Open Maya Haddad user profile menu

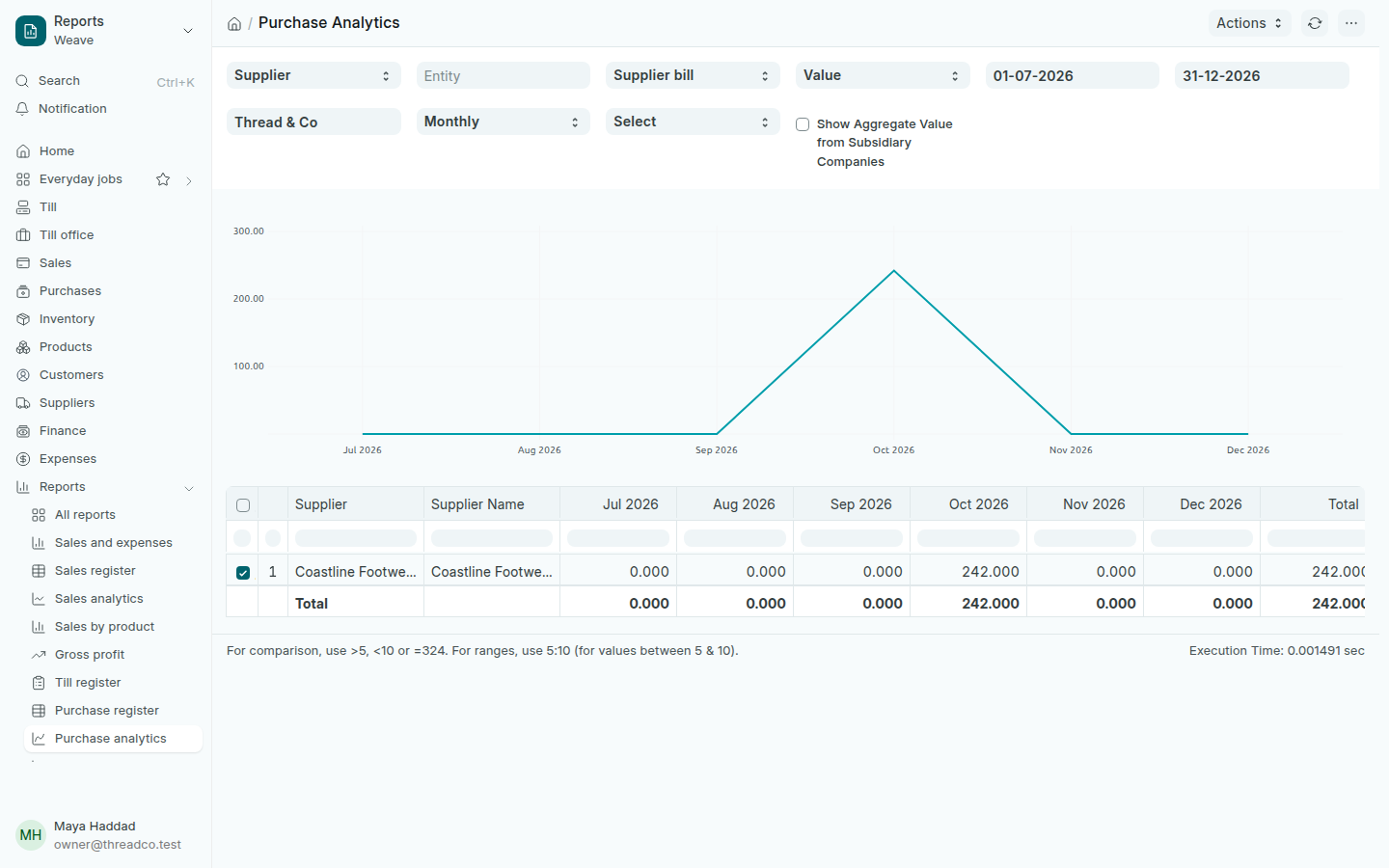pyautogui.click(x=106, y=835)
